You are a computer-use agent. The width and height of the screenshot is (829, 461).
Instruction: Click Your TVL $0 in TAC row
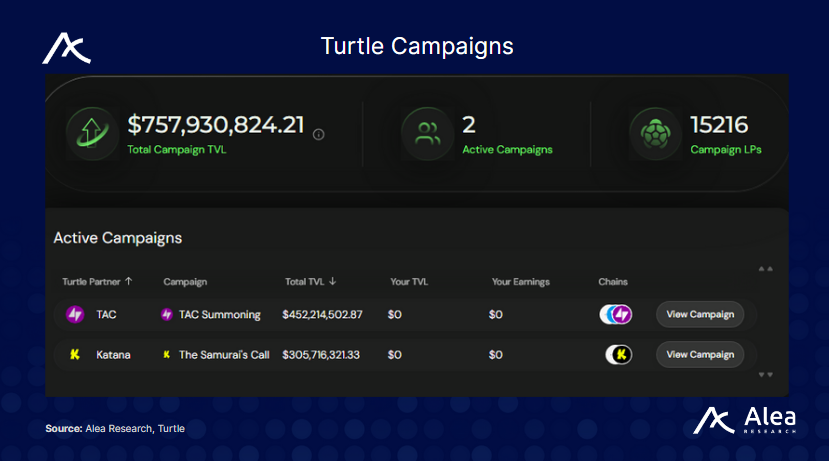point(394,315)
